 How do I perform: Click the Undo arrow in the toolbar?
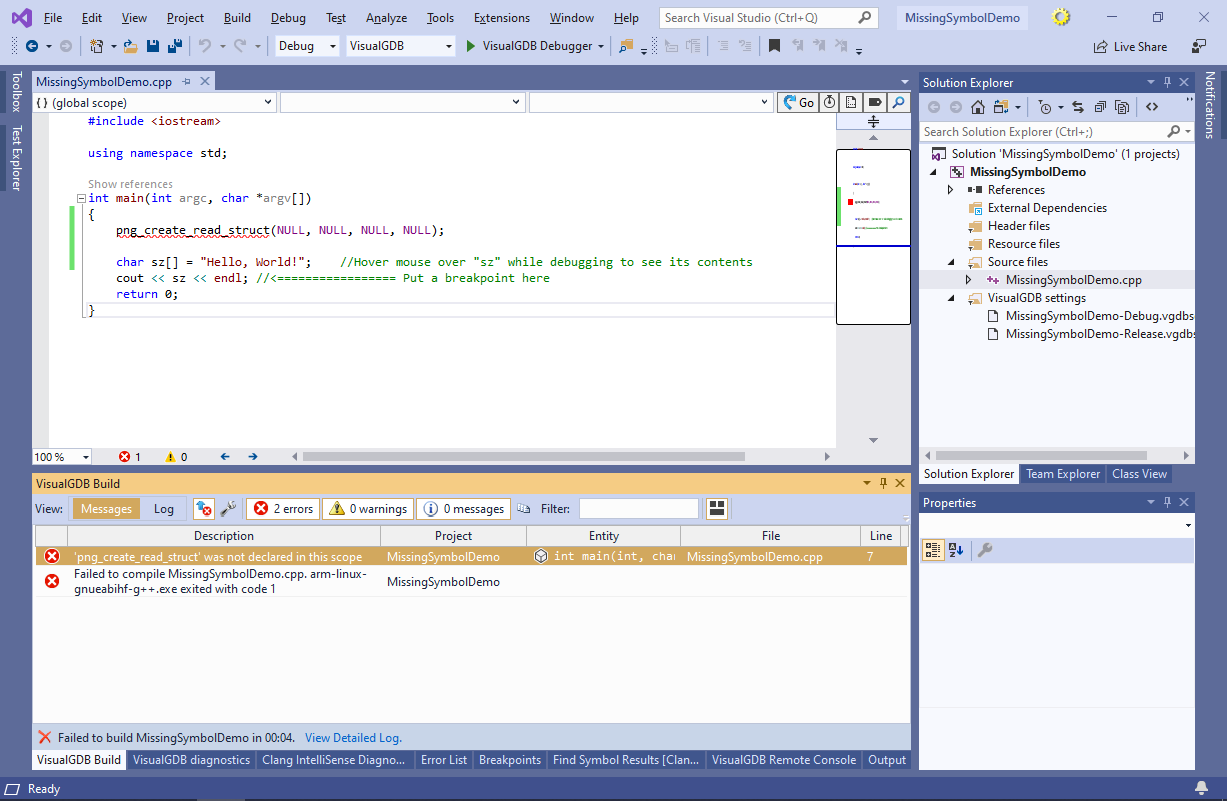click(x=204, y=46)
